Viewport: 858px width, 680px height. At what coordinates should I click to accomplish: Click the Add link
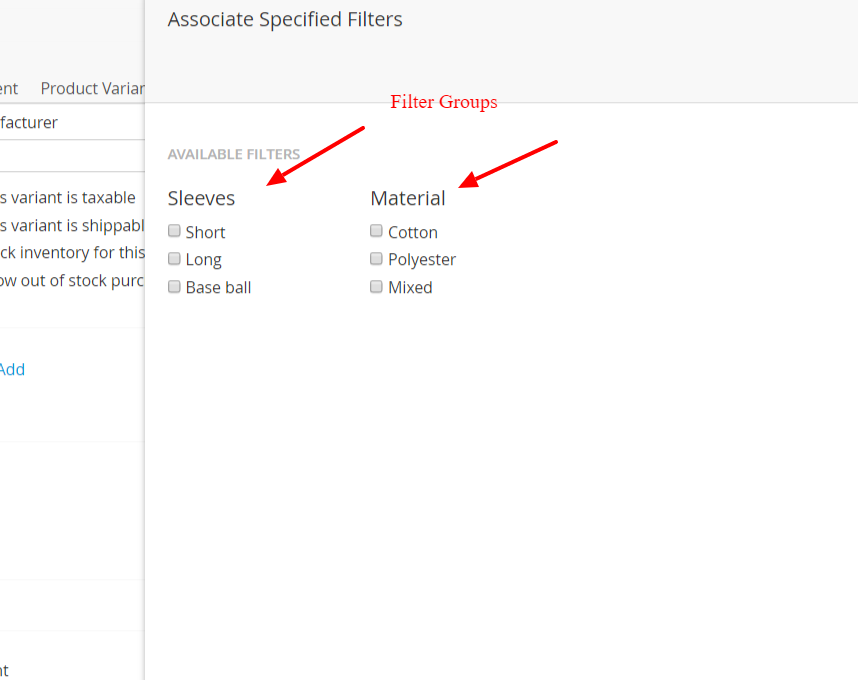[11, 369]
